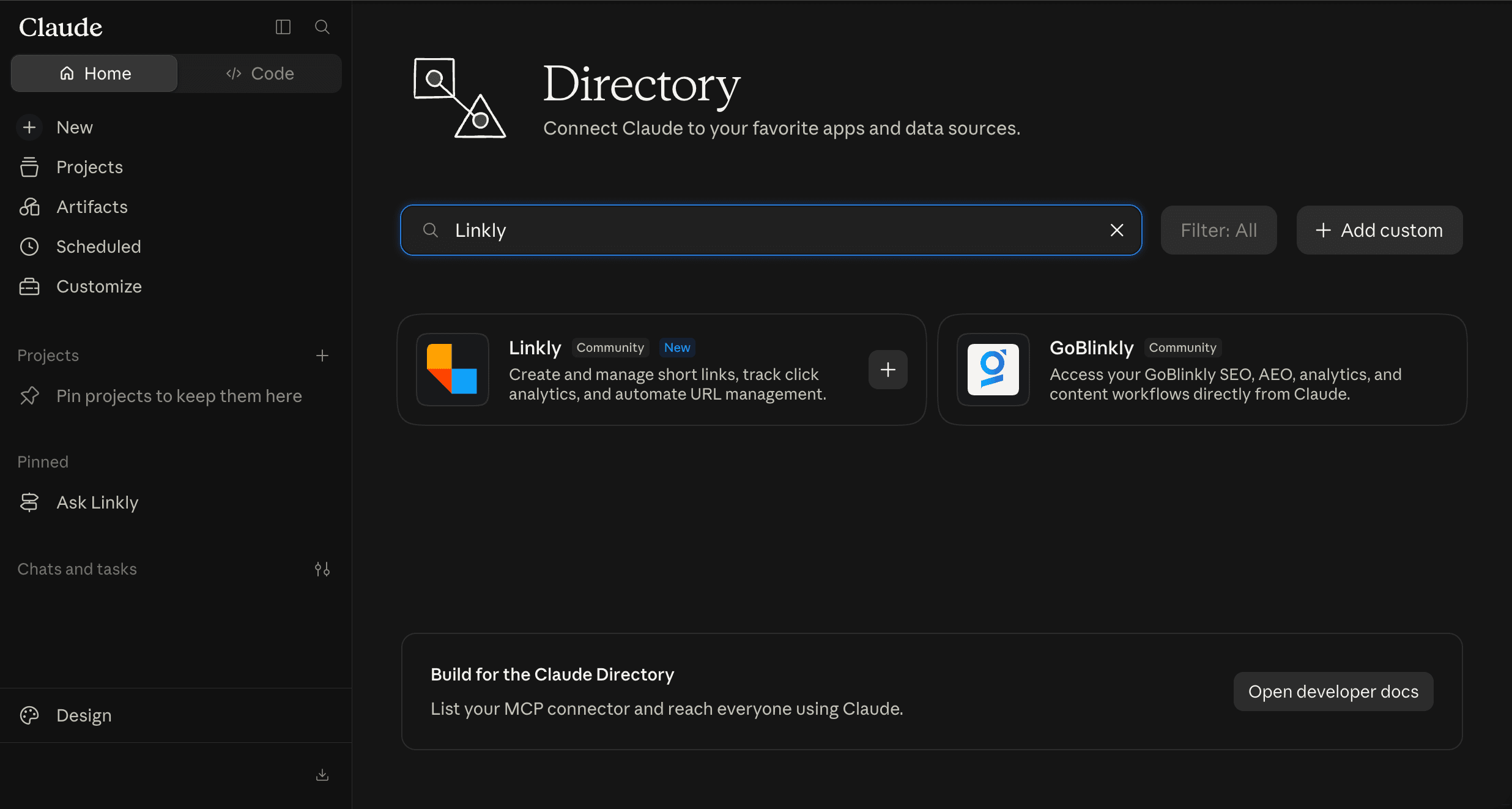Viewport: 1512px width, 809px height.
Task: Click the Claude logo
Action: 61,27
